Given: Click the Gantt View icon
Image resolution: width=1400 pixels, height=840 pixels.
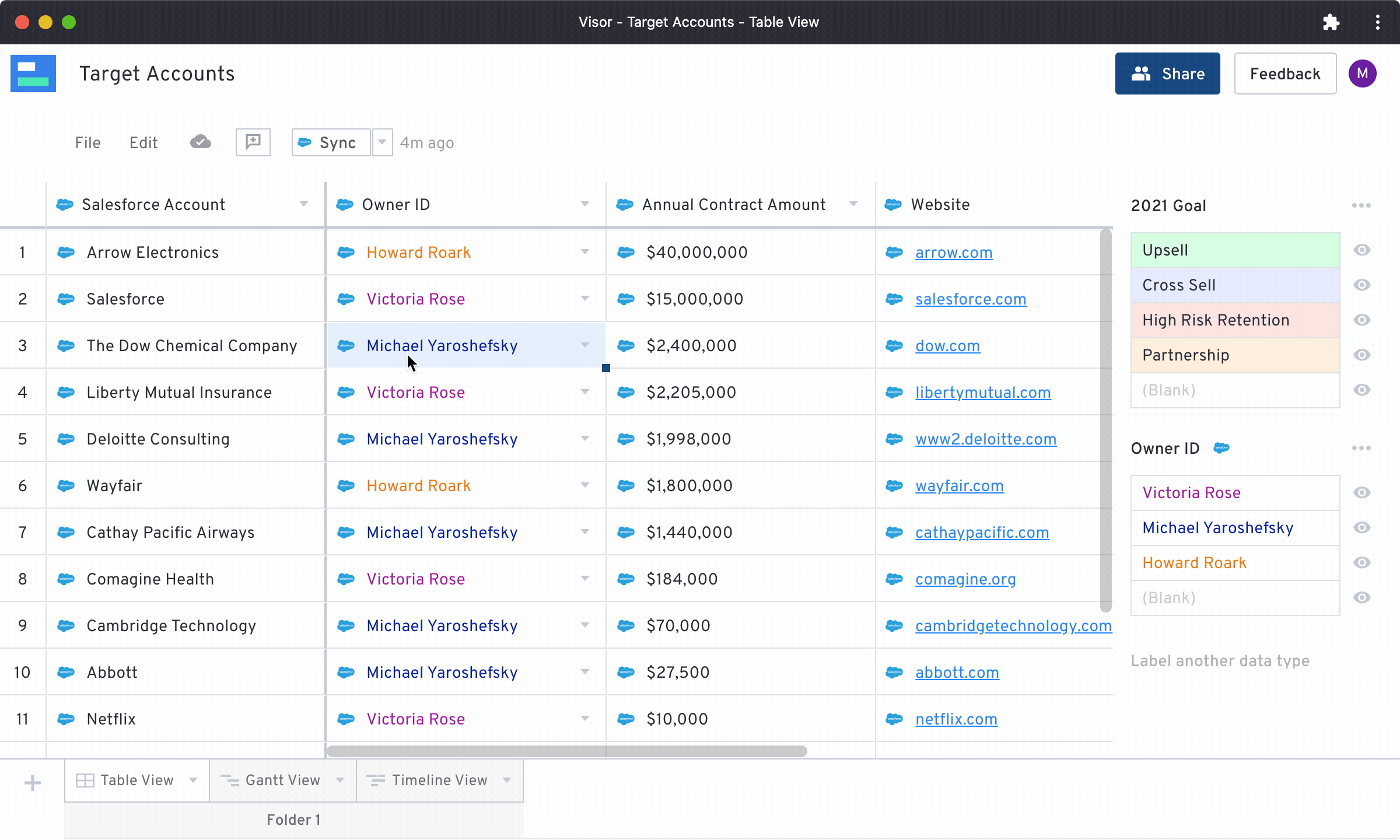Looking at the screenshot, I should click(229, 780).
